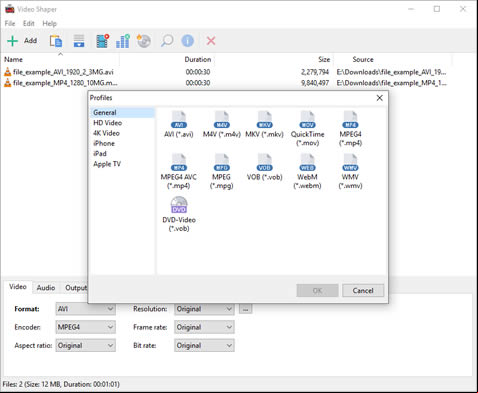Click the disc burn toolbar icon
478x393 pixels.
coord(144,41)
